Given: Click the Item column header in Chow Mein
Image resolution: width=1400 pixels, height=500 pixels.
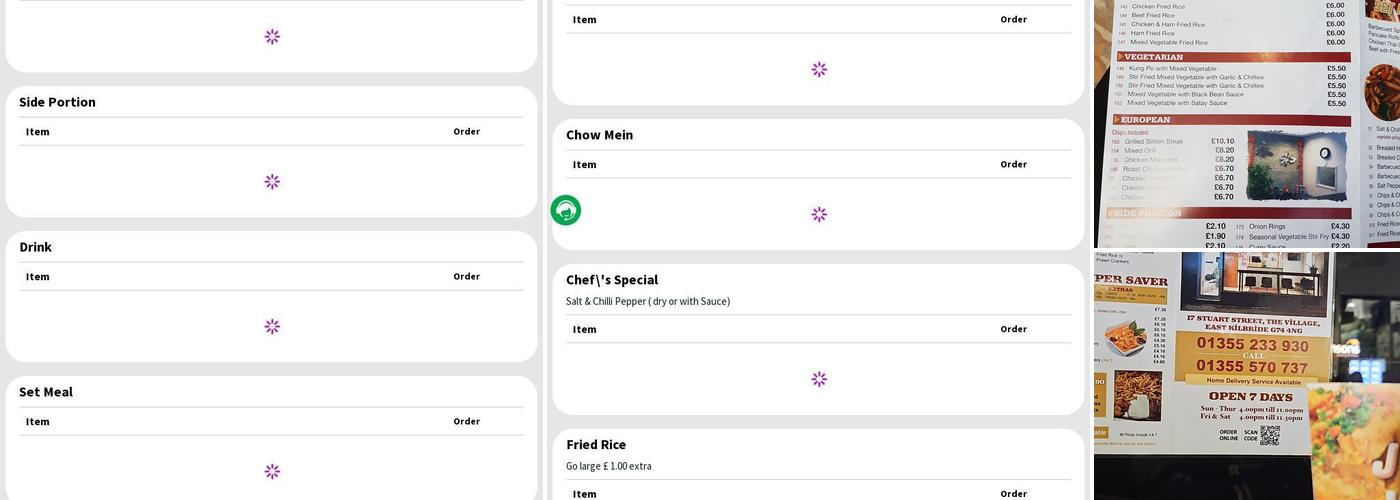Looking at the screenshot, I should [x=585, y=165].
